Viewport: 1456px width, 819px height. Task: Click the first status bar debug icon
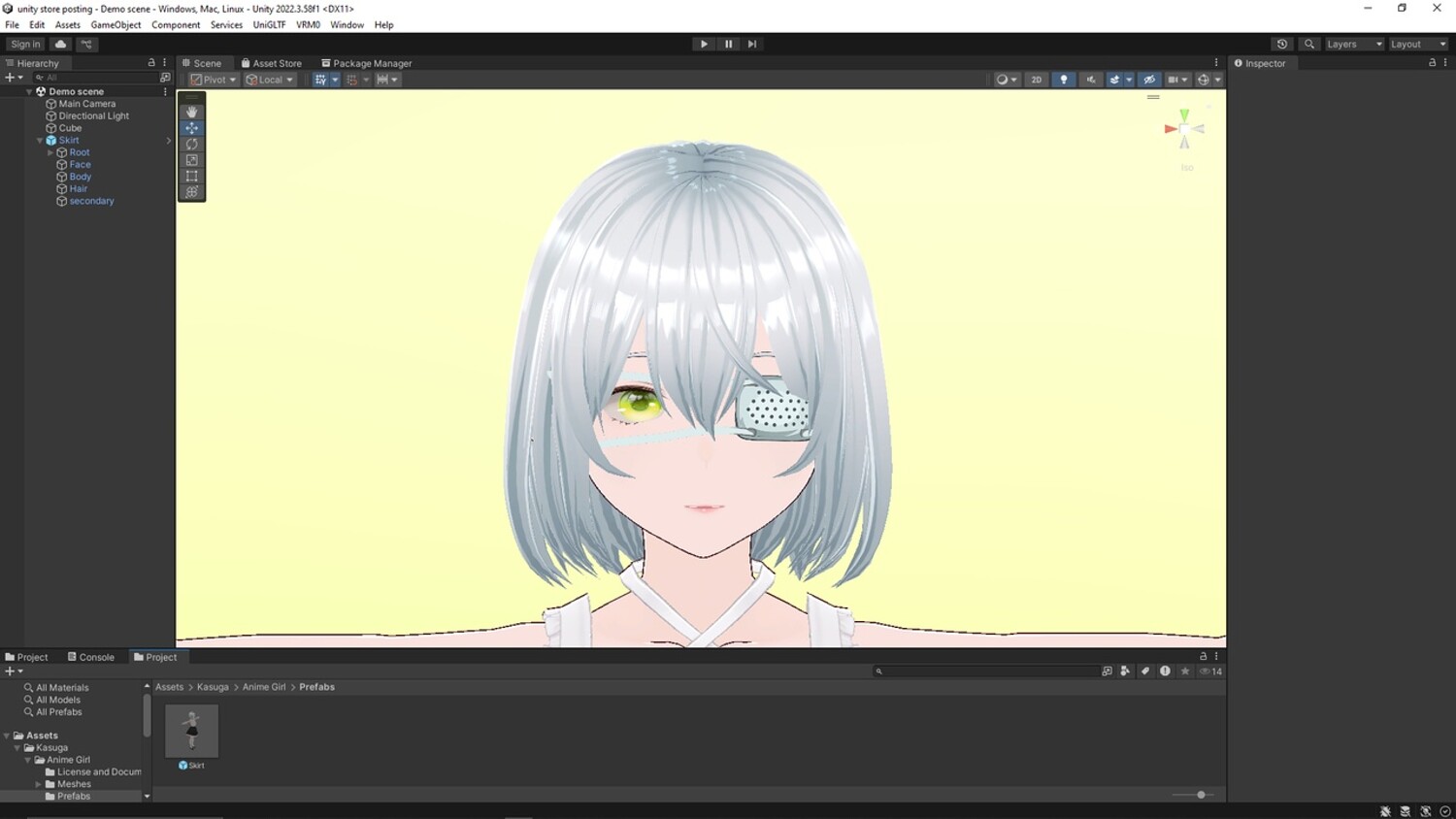(1385, 811)
